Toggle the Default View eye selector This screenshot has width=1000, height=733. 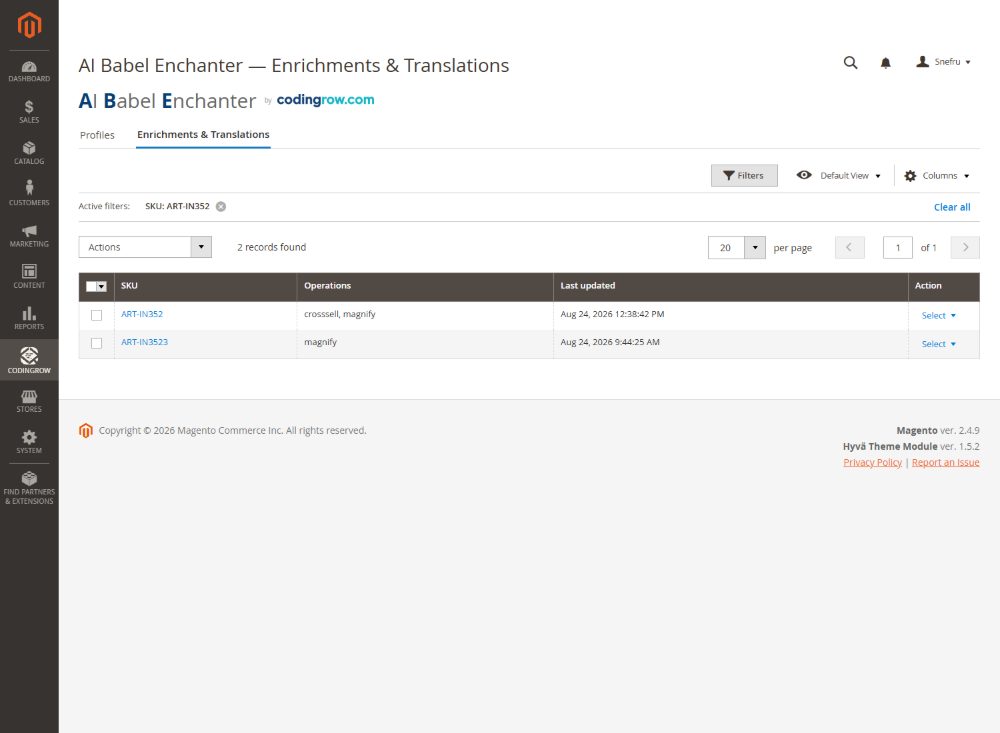(838, 175)
